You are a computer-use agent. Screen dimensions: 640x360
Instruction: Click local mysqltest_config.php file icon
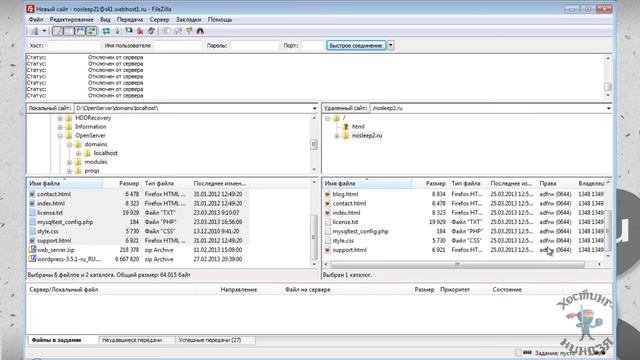pos(32,222)
